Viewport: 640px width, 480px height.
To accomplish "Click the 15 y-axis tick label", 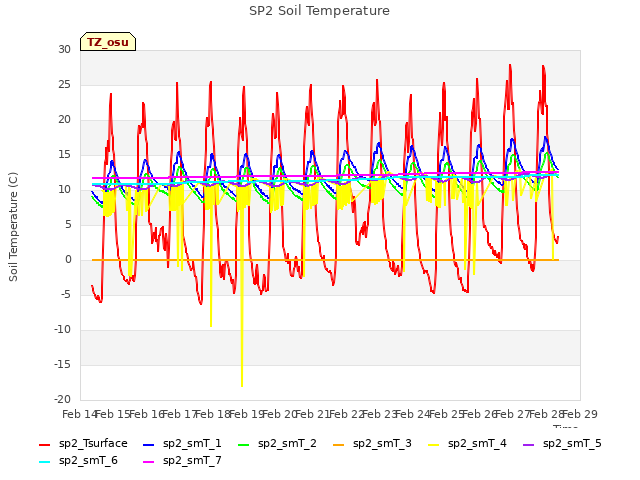I will click(x=64, y=154).
